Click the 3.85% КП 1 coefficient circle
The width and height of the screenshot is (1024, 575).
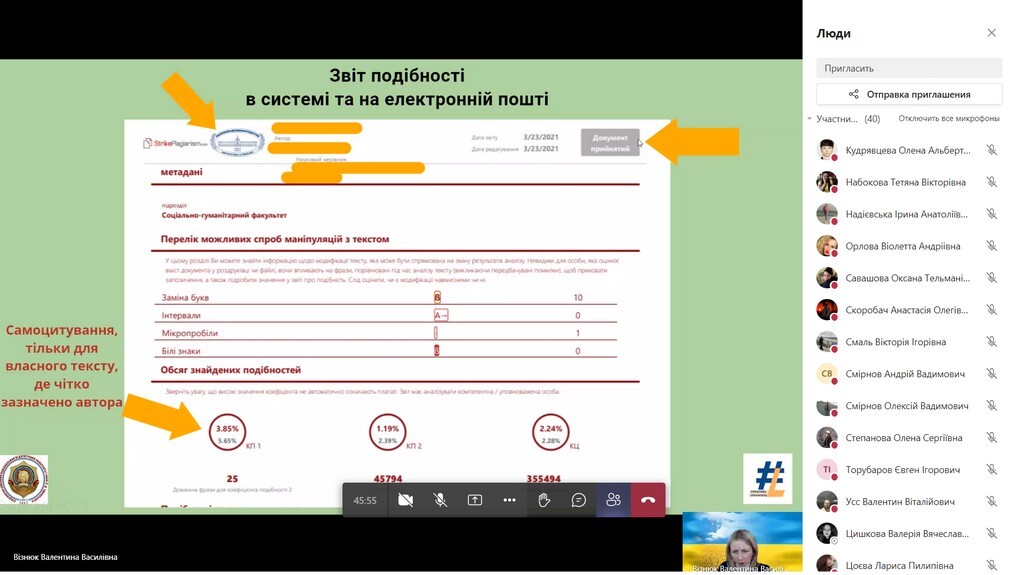[x=227, y=433]
